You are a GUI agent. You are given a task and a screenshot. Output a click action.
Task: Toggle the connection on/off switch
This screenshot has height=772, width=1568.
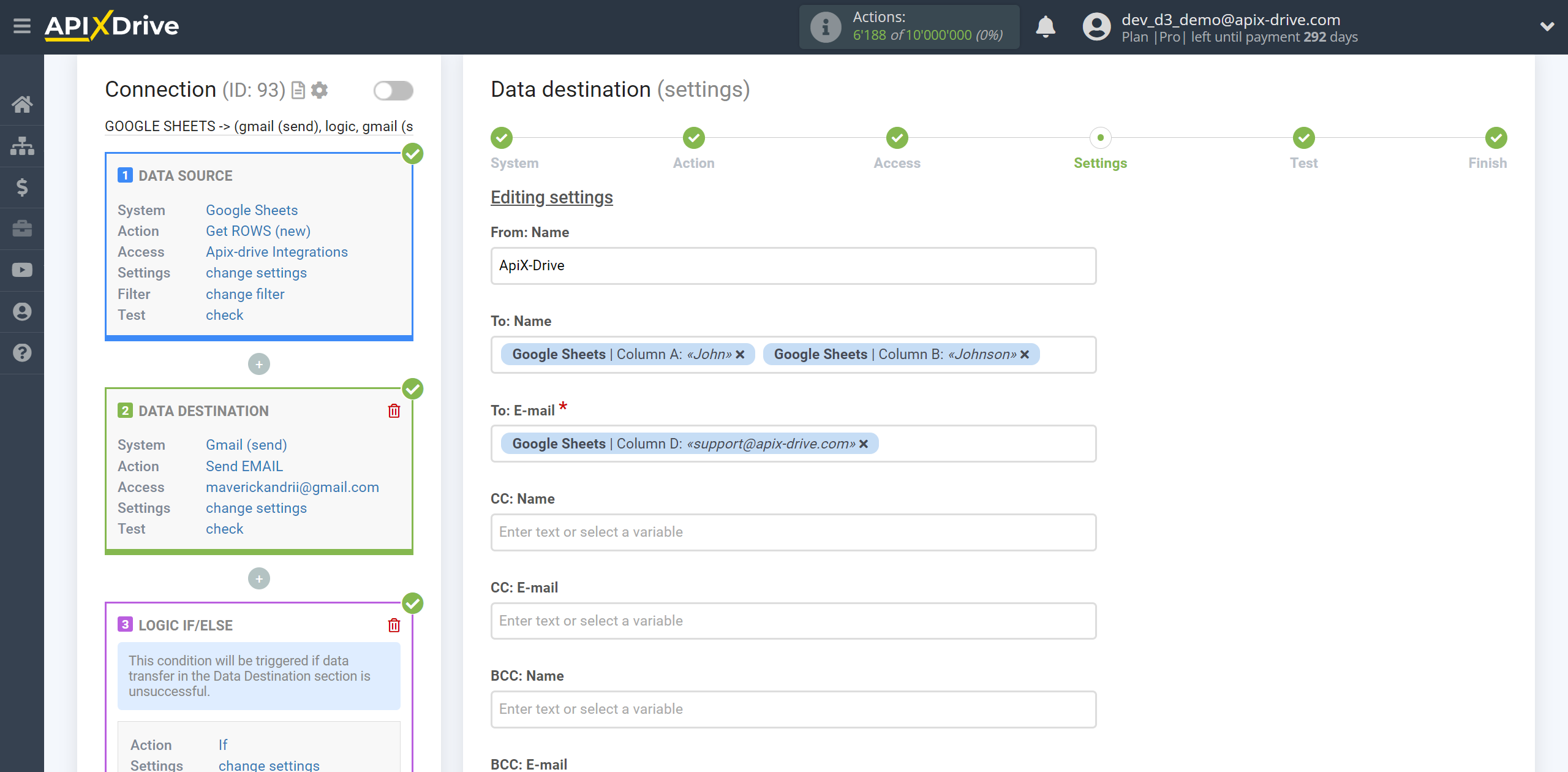[x=393, y=91]
